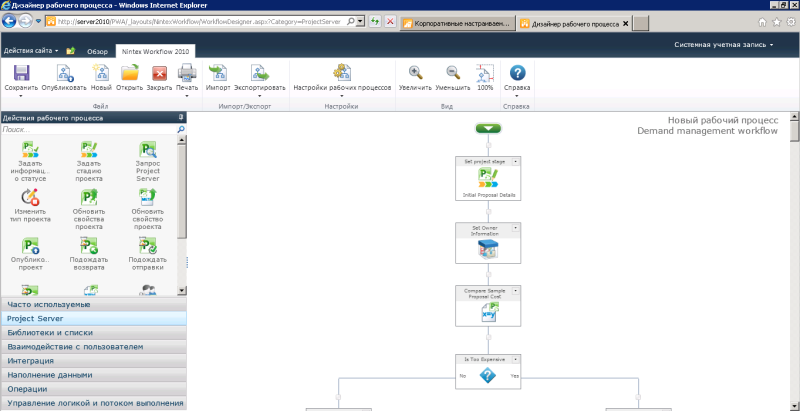Viewport: 800px width, 411px height.
Task: Select Задать информац. о статусе action
Action: click(30, 162)
